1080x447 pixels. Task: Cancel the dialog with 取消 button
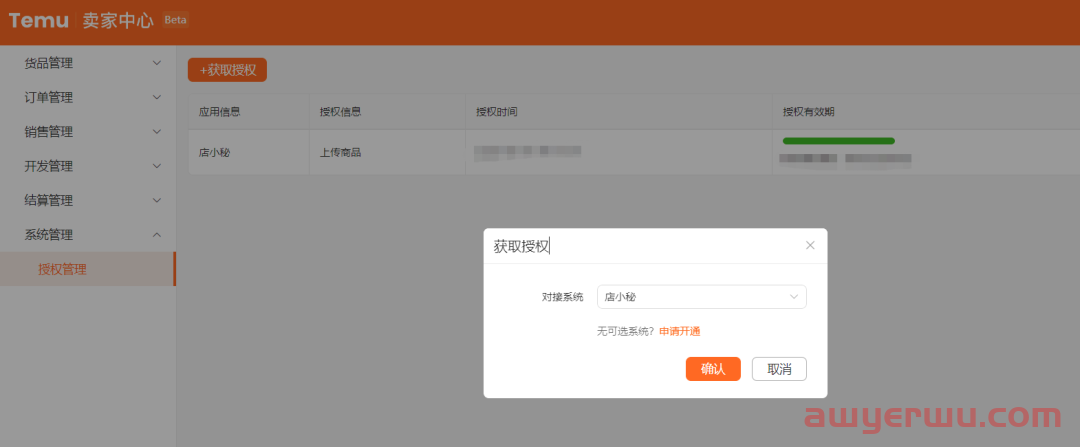(x=779, y=368)
